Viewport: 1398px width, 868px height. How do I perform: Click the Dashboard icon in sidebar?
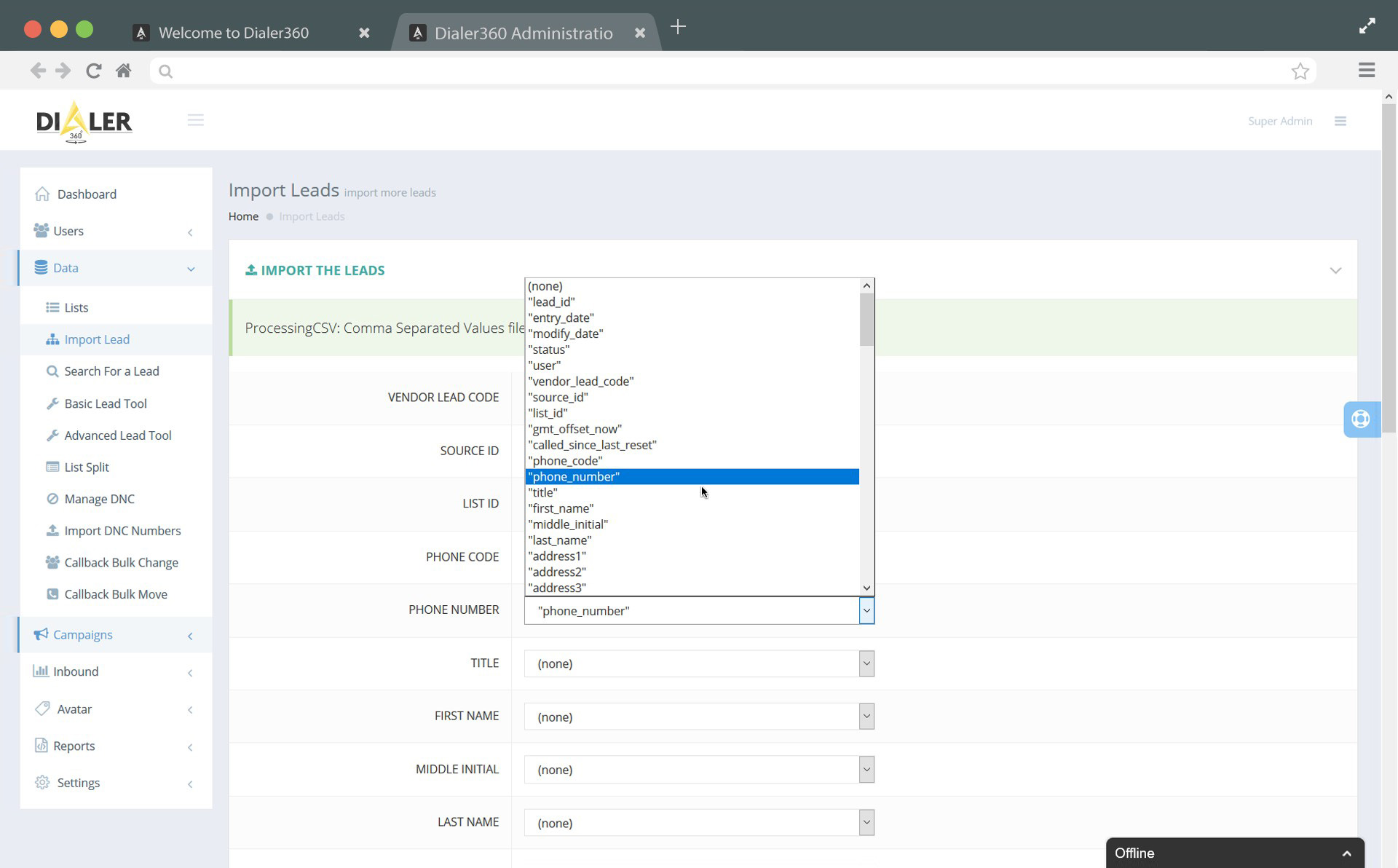[42, 194]
